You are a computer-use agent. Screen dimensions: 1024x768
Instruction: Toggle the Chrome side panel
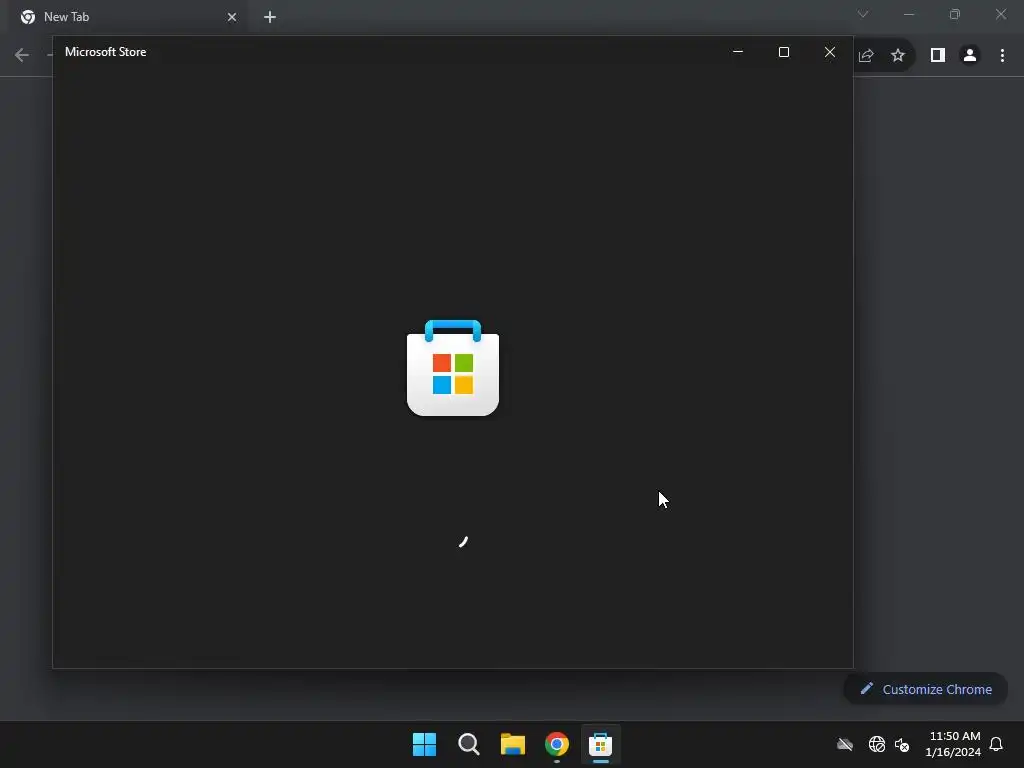[x=938, y=56]
